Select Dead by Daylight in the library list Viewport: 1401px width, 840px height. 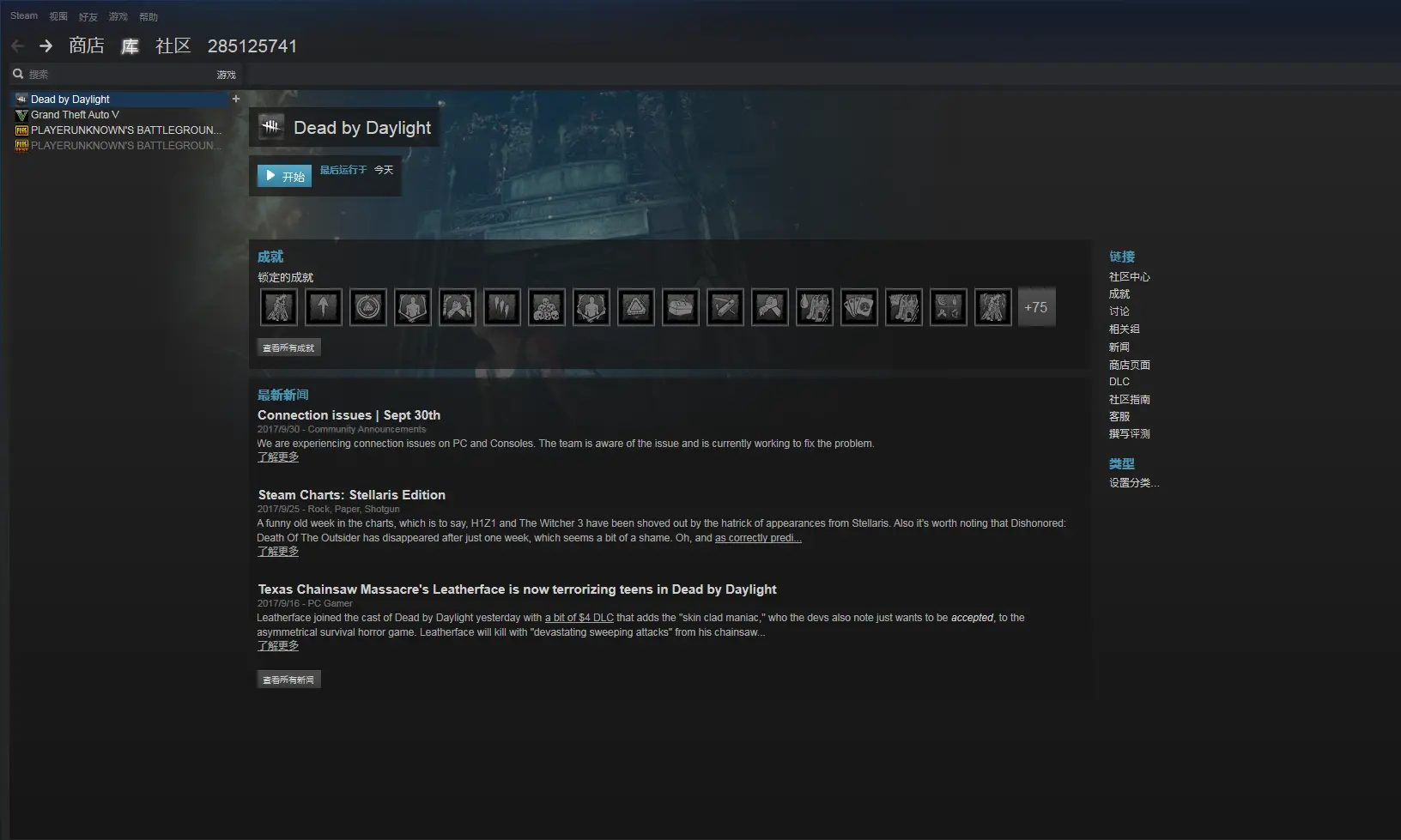[x=120, y=100]
